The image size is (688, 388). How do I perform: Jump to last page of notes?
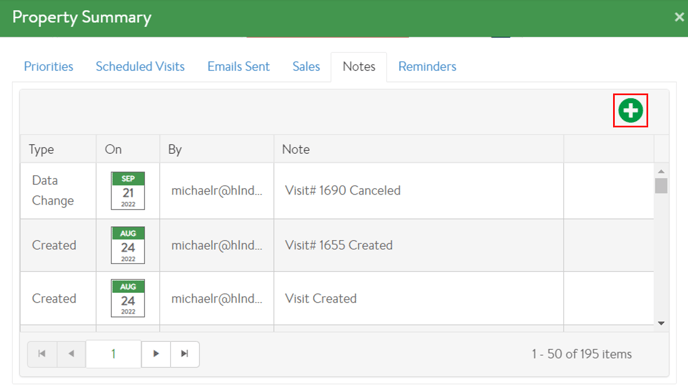(x=185, y=354)
